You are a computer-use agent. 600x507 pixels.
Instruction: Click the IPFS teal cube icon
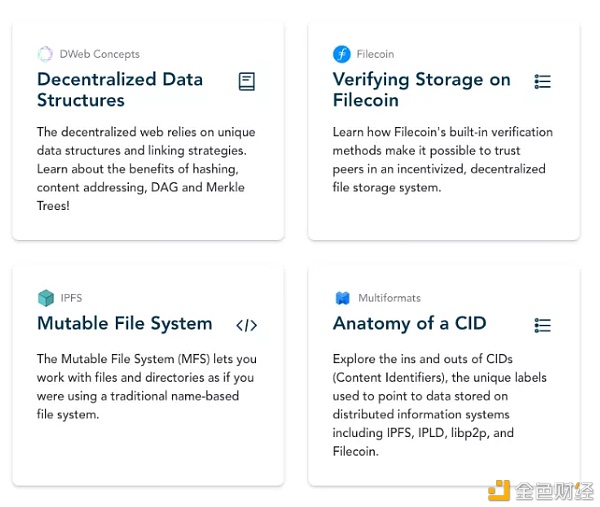[x=46, y=298]
